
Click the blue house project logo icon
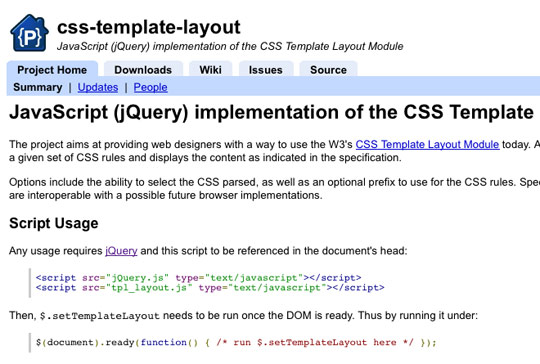(29, 33)
